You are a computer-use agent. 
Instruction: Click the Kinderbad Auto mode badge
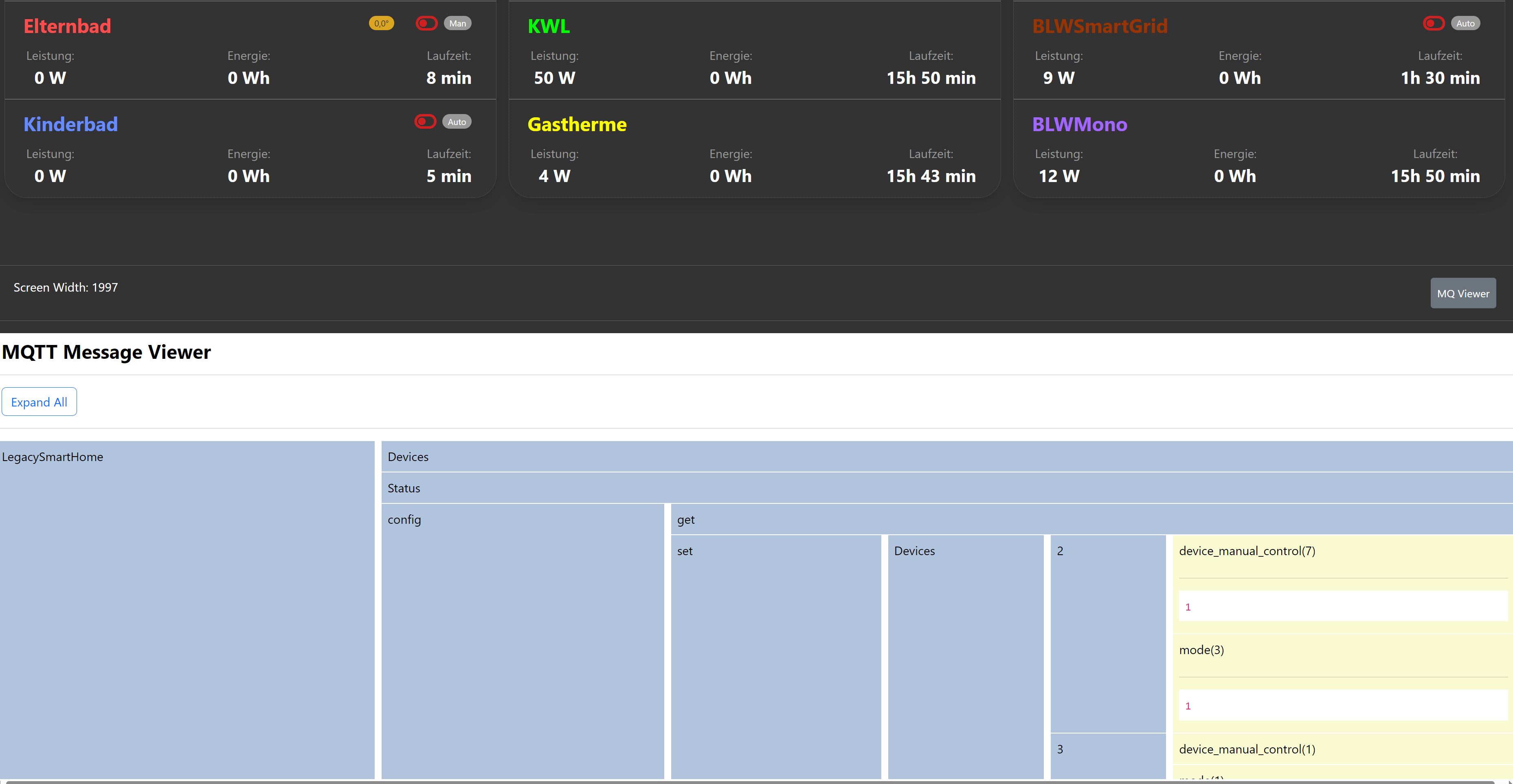click(x=457, y=121)
